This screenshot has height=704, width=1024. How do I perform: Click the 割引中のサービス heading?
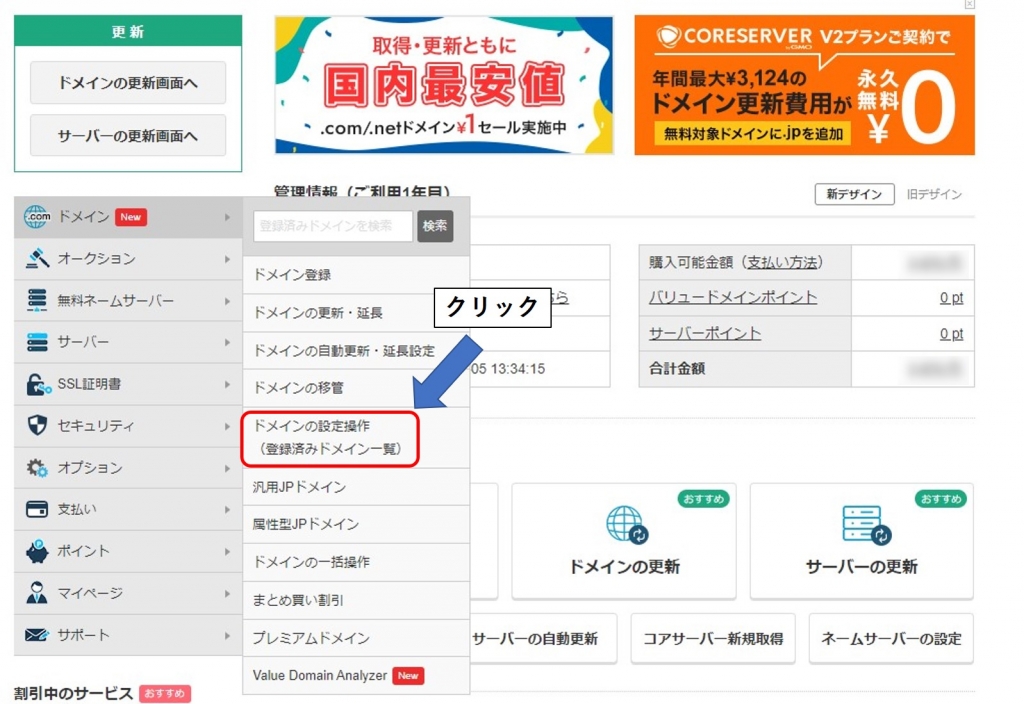click(73, 694)
